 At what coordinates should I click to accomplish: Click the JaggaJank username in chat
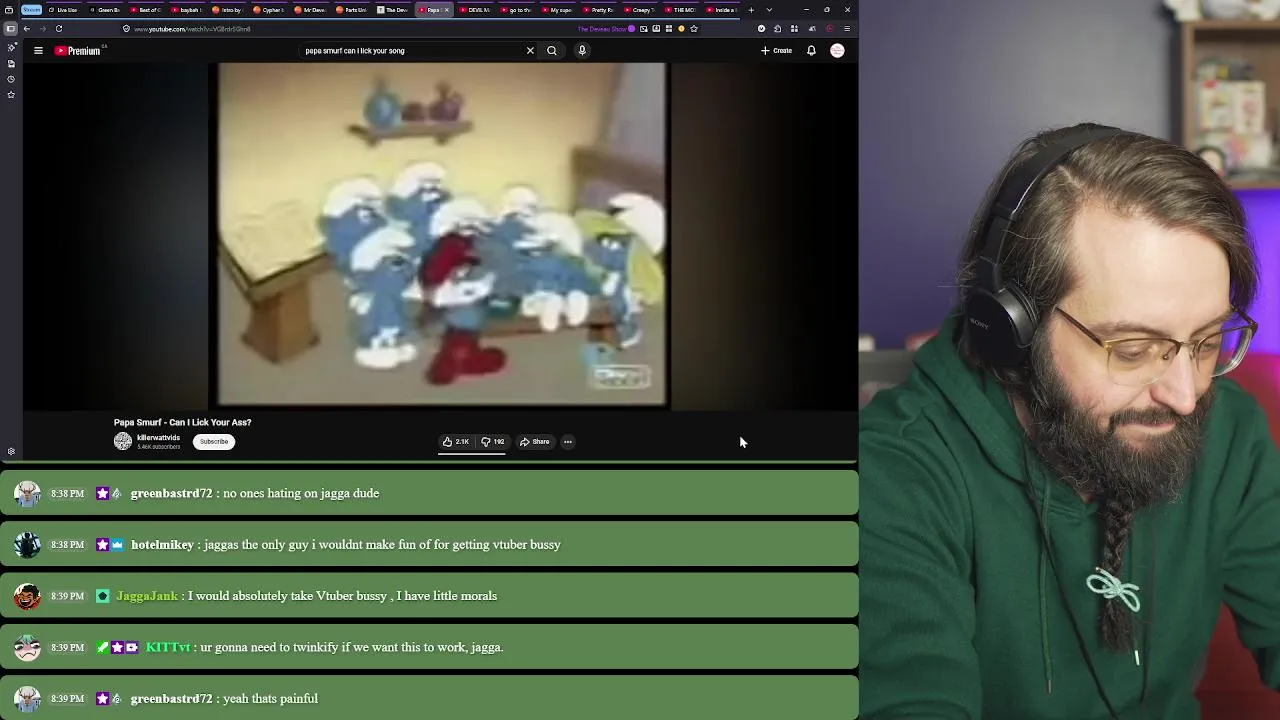[x=147, y=596]
